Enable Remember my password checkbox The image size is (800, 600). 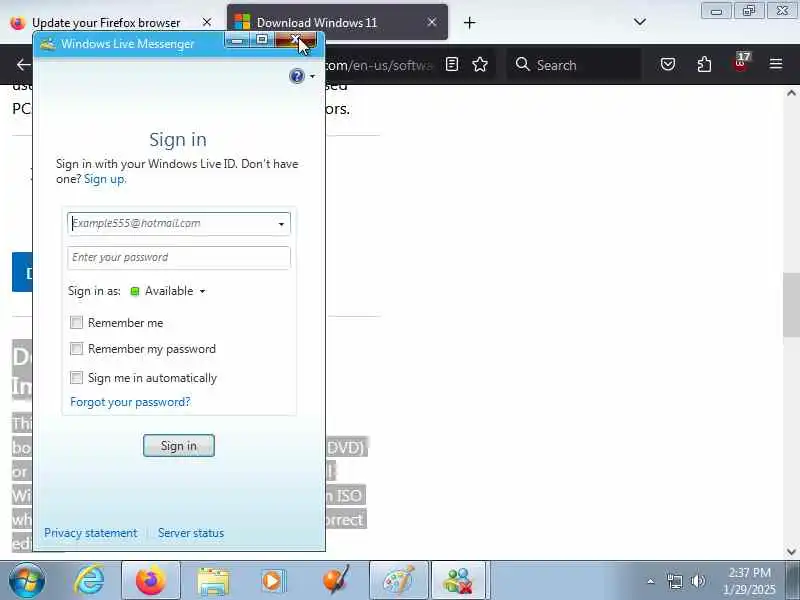tap(76, 348)
